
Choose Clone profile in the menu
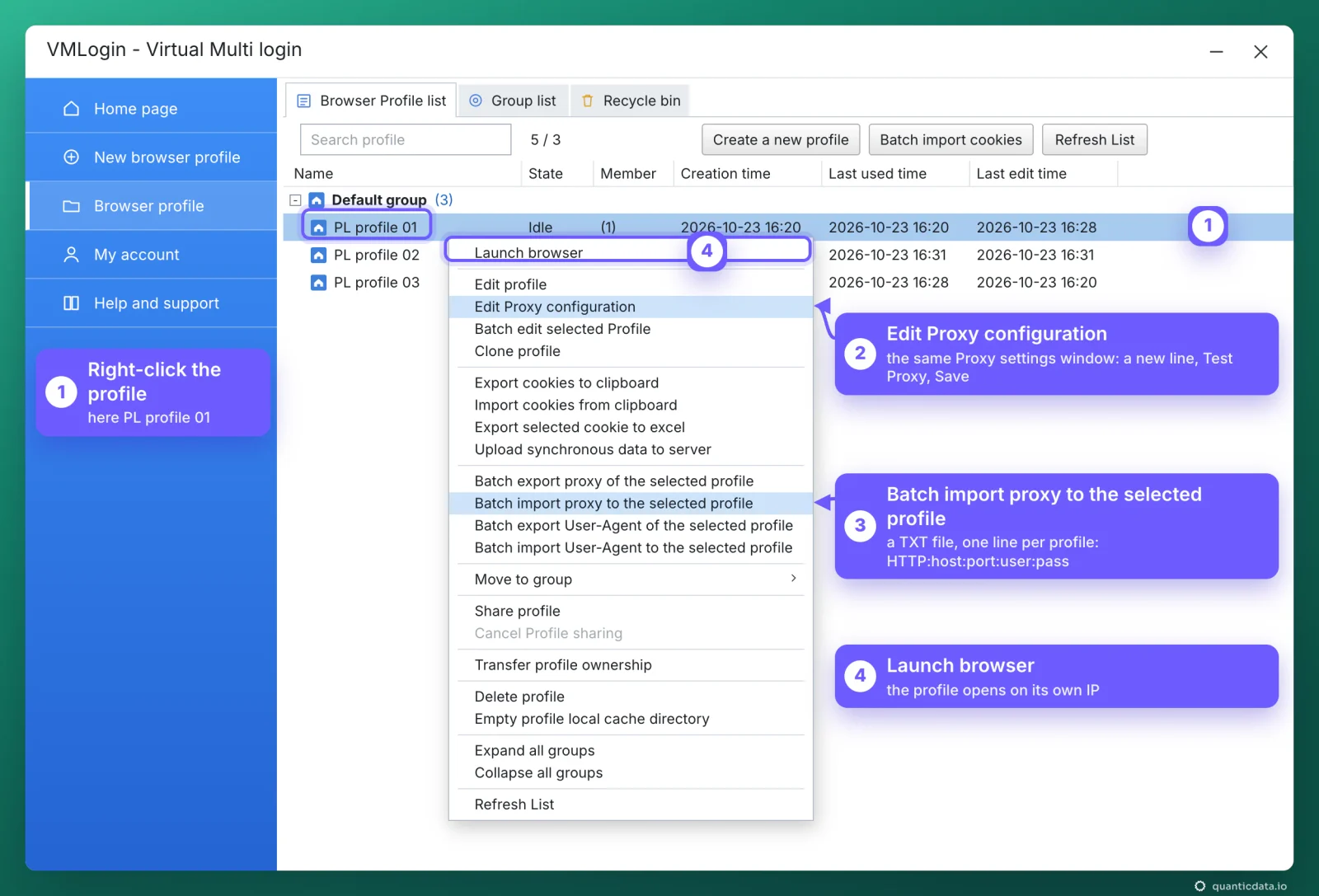click(x=630, y=351)
